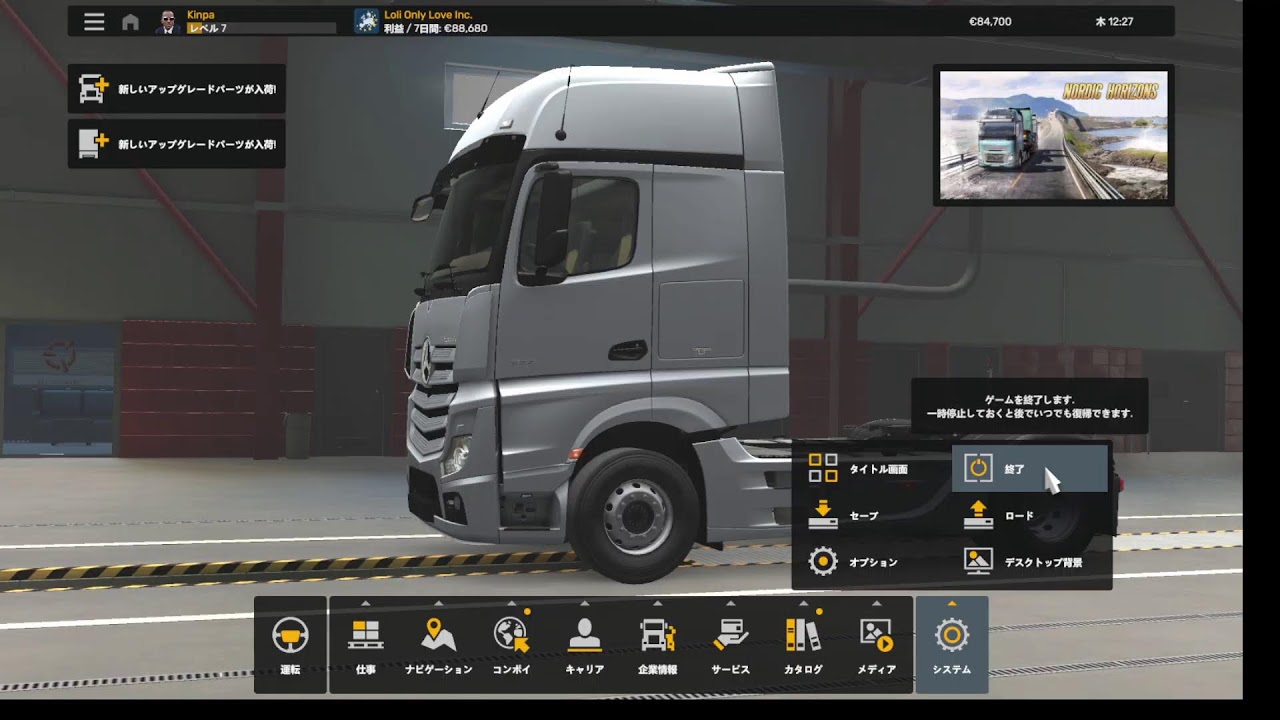
Task: Collapse the システム system menu
Action: pos(952,645)
